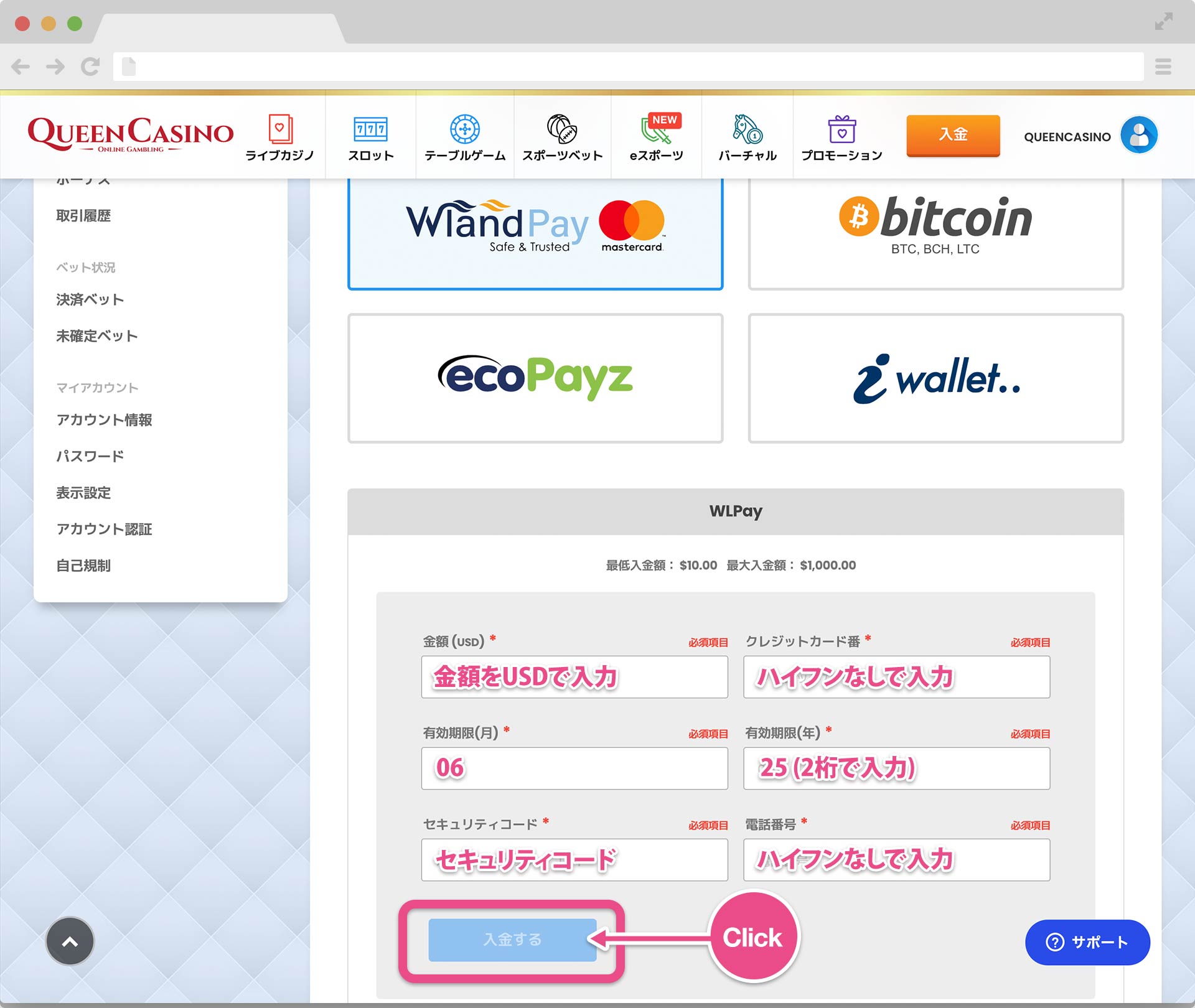Click the fullscreen expand icon
The width and height of the screenshot is (1195, 1008).
[1164, 21]
